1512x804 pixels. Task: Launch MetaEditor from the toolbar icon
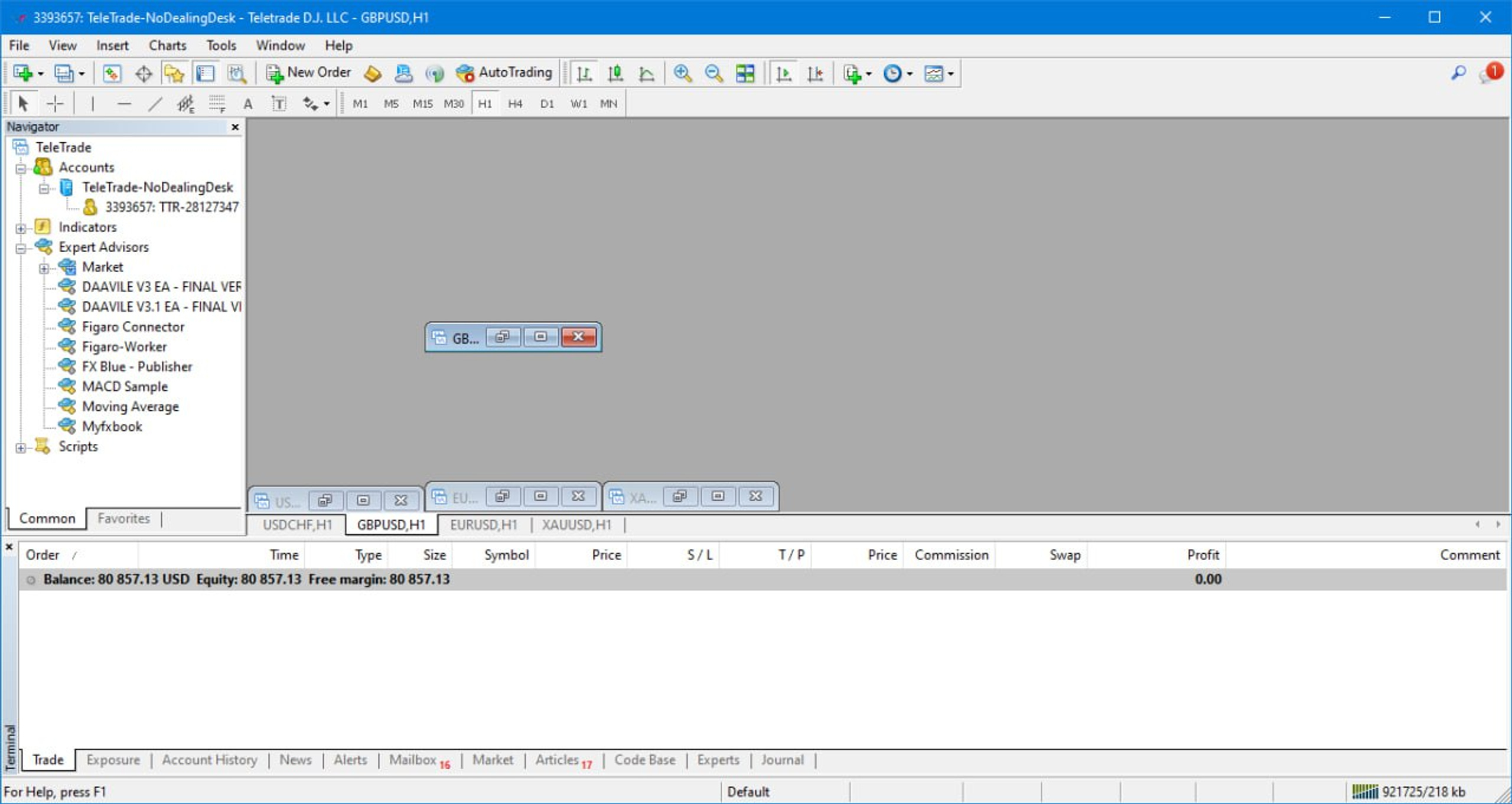click(x=372, y=73)
